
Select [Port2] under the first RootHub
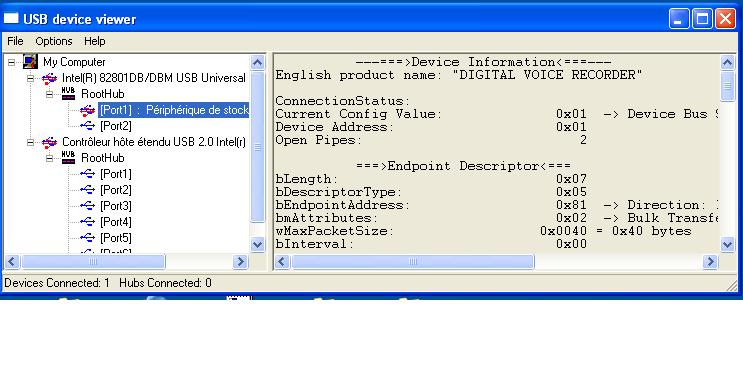(116, 126)
